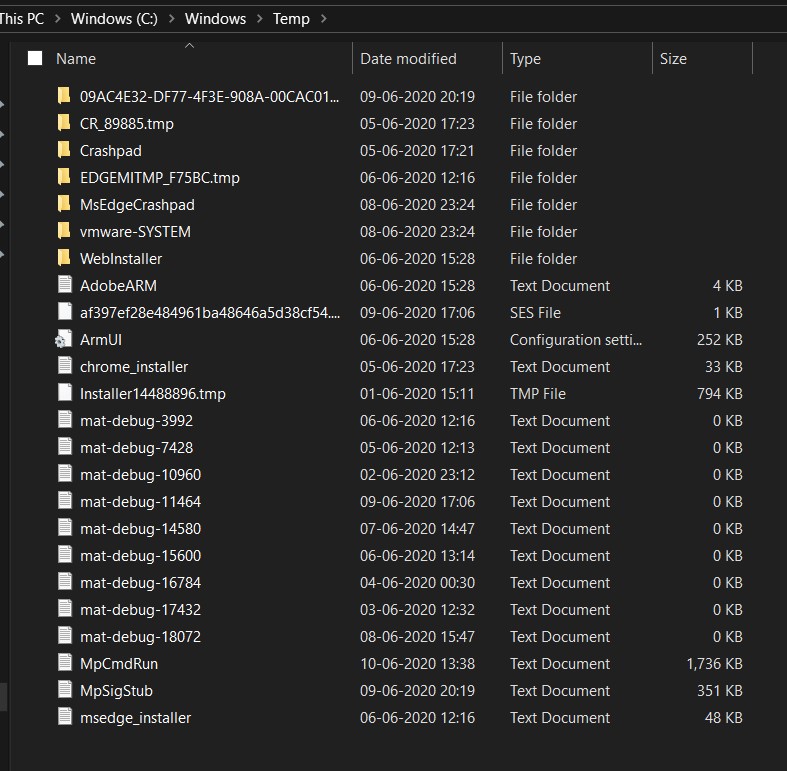Click the vmware-SYSTEM folder icon
This screenshot has height=771, width=787.
pos(64,231)
